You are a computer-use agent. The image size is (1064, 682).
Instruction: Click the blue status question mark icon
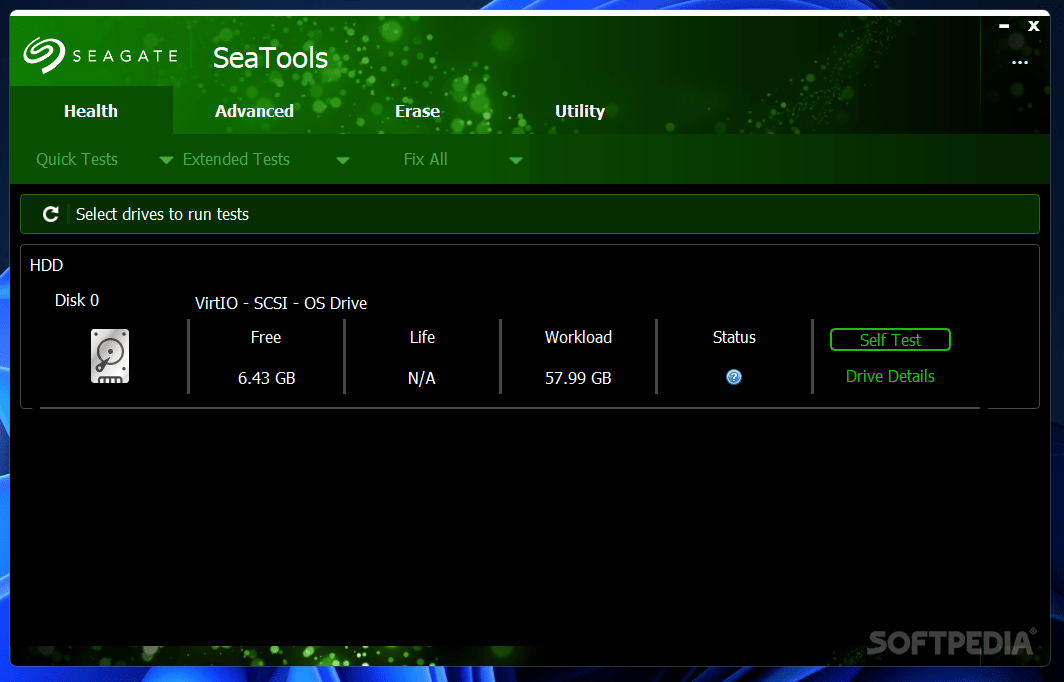pyautogui.click(x=734, y=377)
